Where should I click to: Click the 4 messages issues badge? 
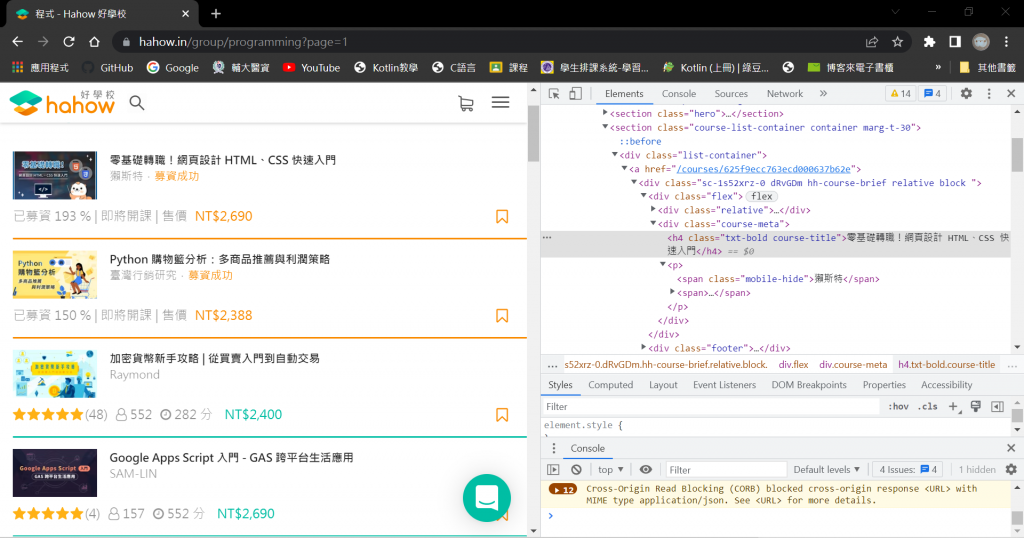(x=932, y=94)
